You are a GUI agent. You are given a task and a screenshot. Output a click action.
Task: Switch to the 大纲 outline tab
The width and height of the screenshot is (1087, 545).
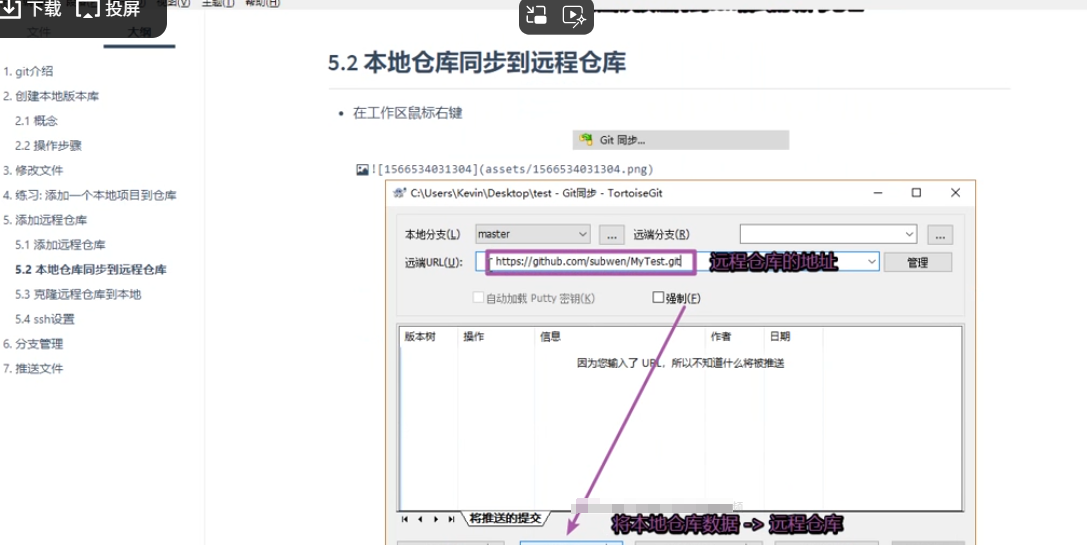[x=139, y=33]
